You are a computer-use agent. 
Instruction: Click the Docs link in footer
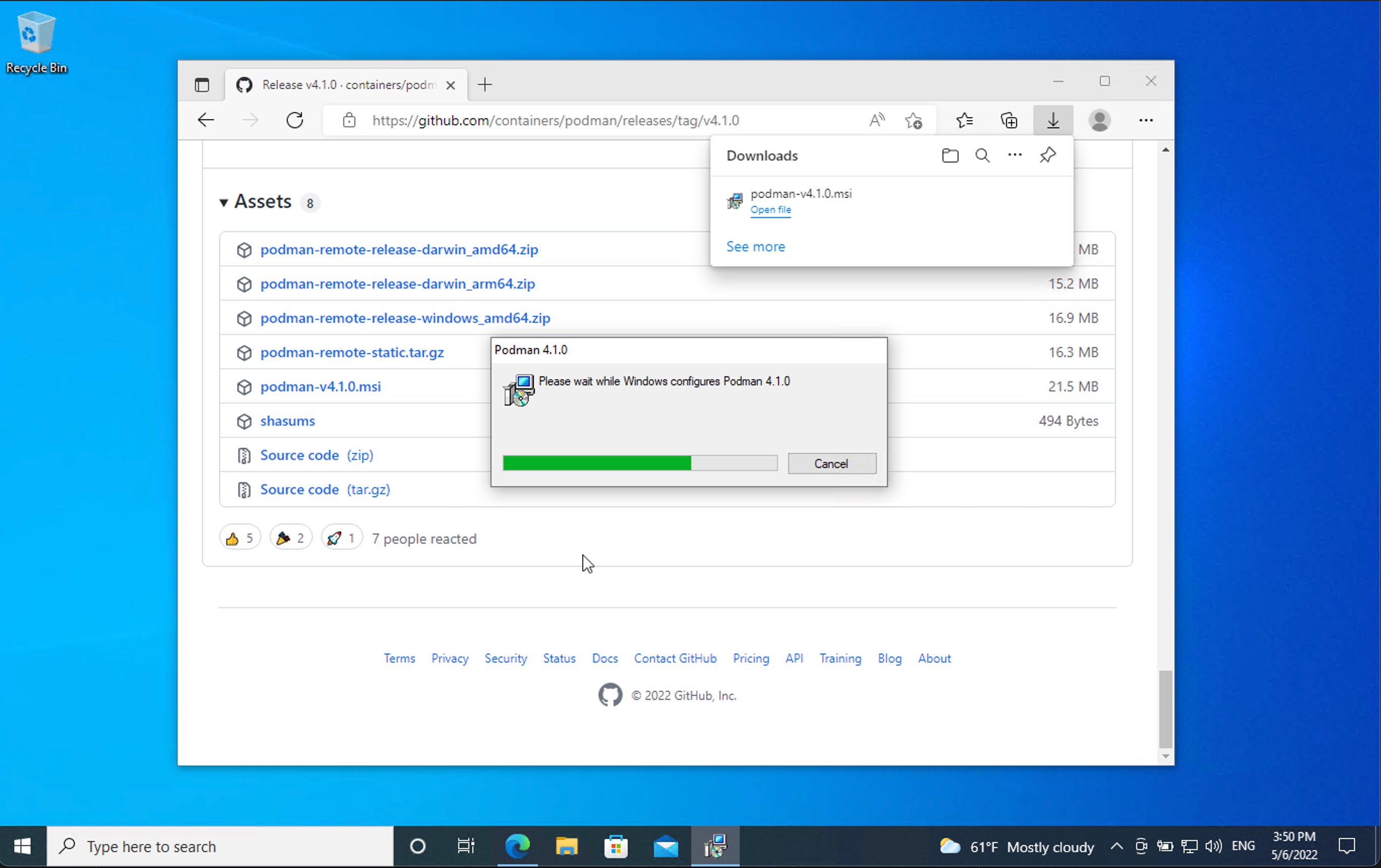point(605,658)
